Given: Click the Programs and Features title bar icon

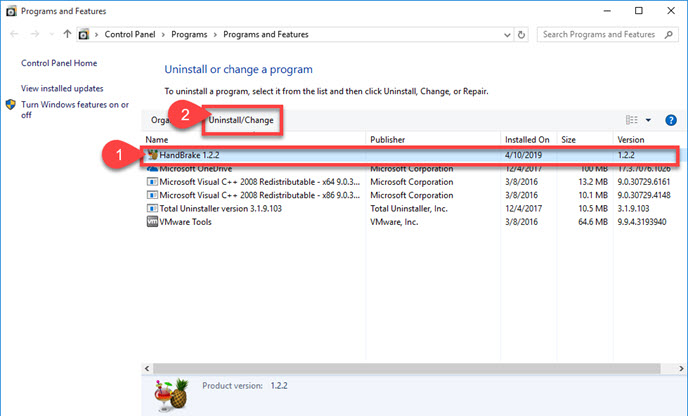Looking at the screenshot, I should pyautogui.click(x=11, y=11).
